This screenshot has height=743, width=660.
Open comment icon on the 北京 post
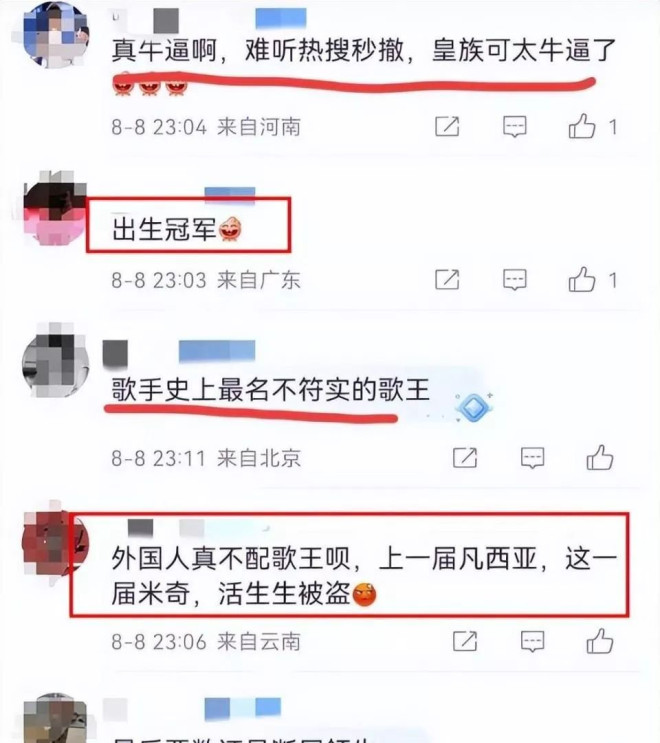pyautogui.click(x=533, y=458)
